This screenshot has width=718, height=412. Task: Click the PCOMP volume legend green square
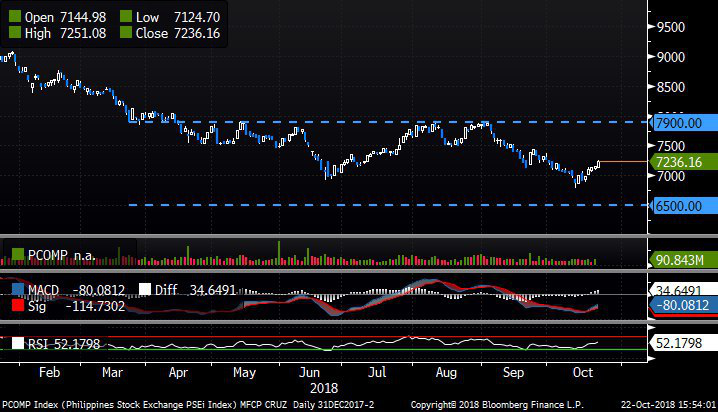[17, 255]
